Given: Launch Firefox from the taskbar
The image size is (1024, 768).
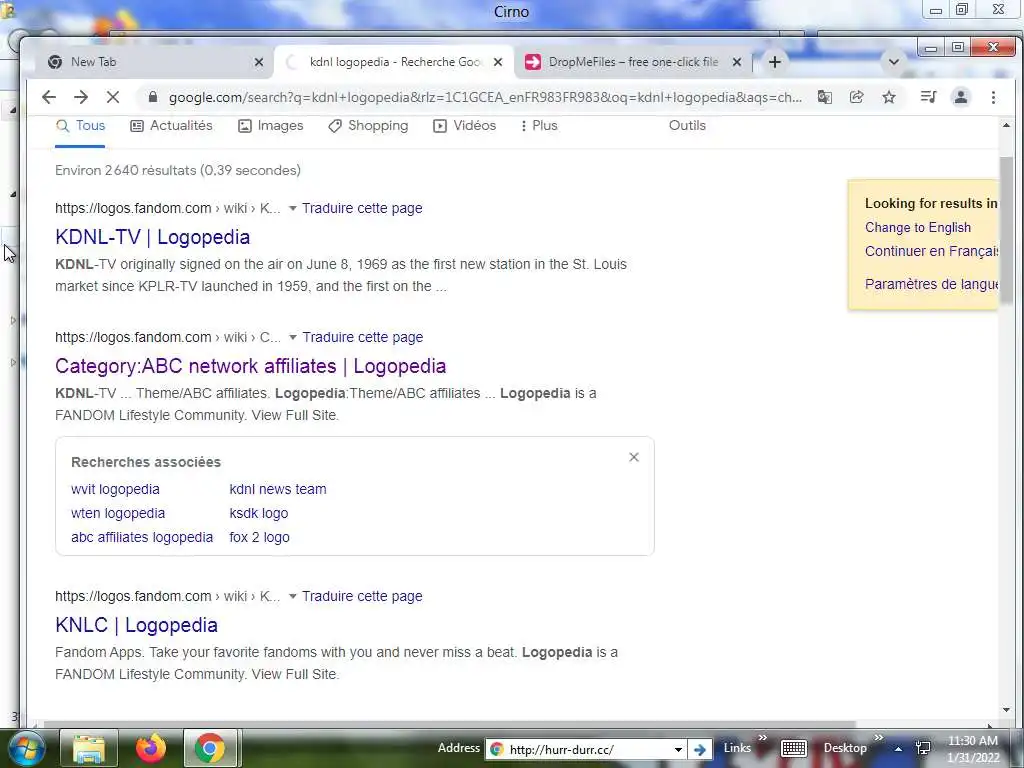Looking at the screenshot, I should [150, 748].
